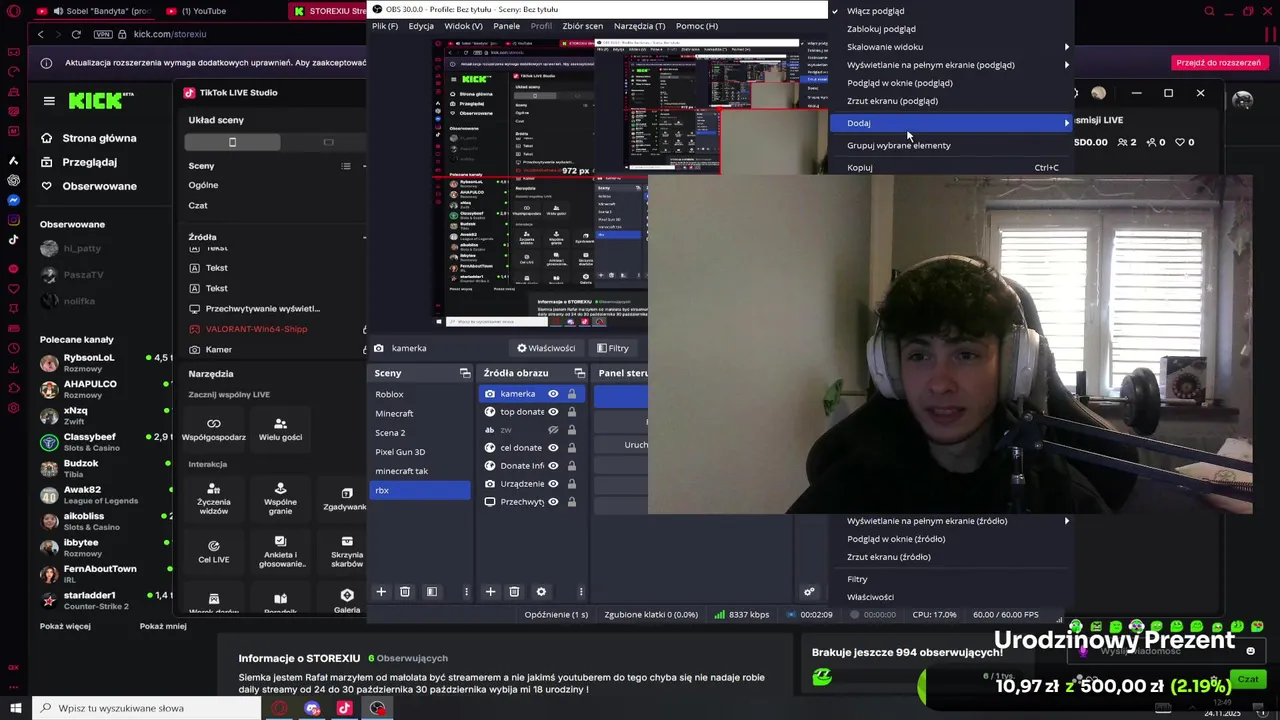
Task: Click Pokaż mniej in Kick sidebar
Action: pos(163,626)
